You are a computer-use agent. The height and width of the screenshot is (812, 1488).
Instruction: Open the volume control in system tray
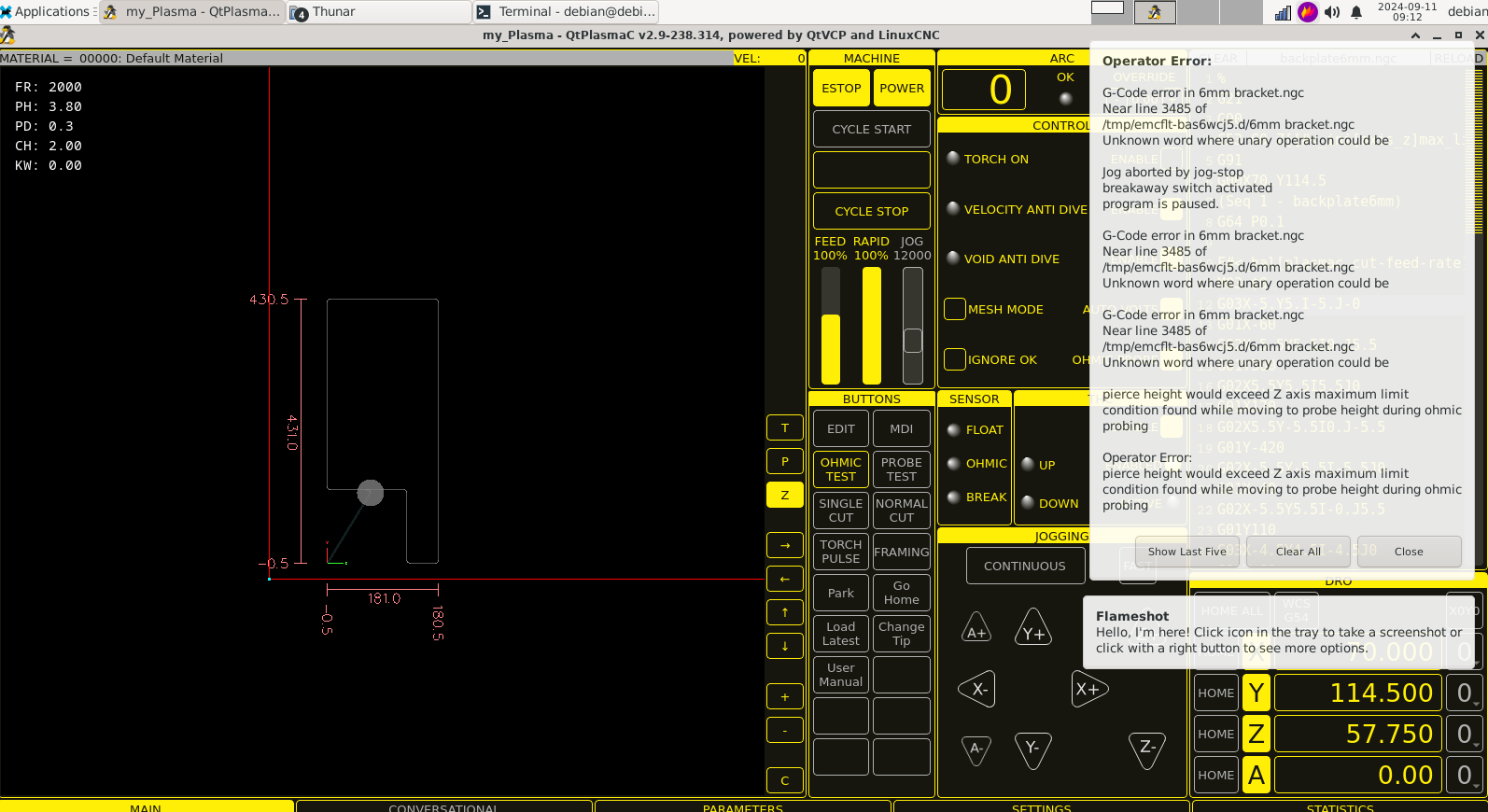click(x=1332, y=12)
